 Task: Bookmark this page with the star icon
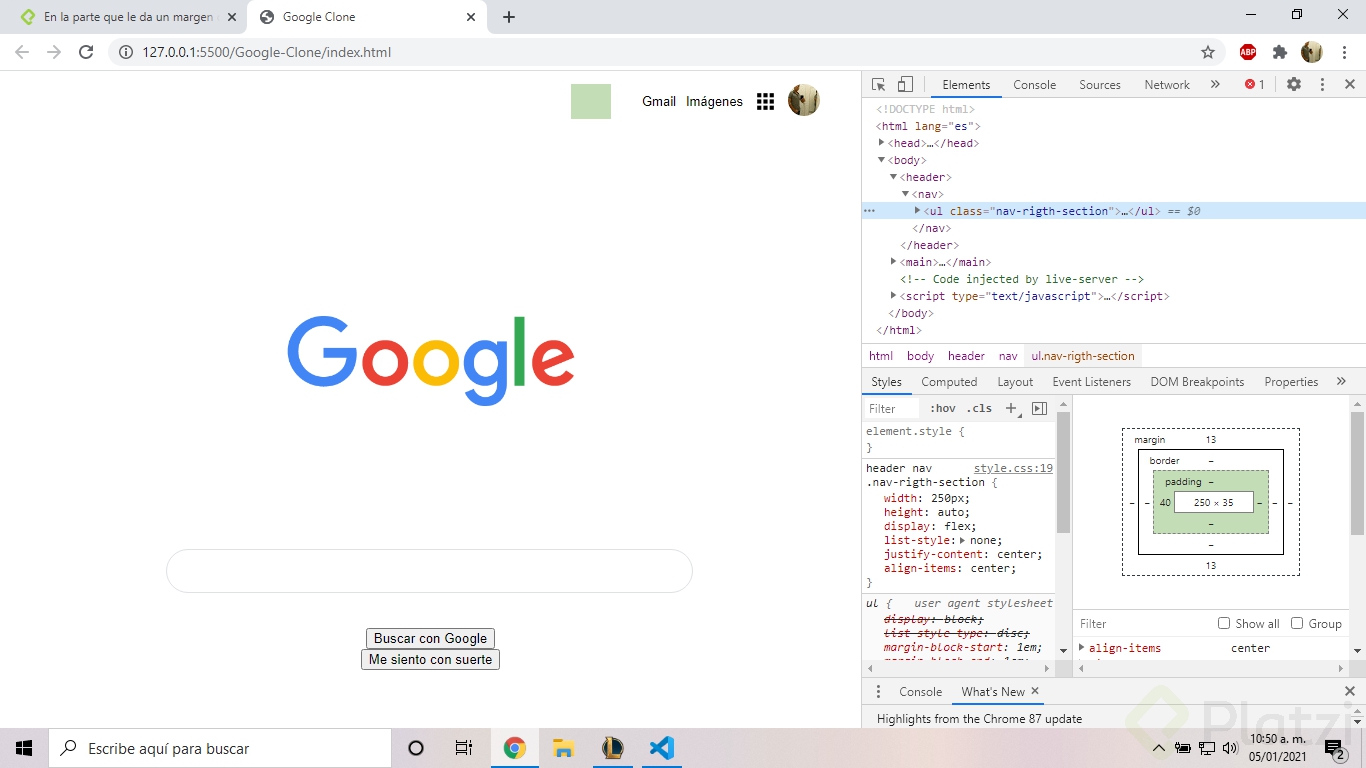point(1207,52)
